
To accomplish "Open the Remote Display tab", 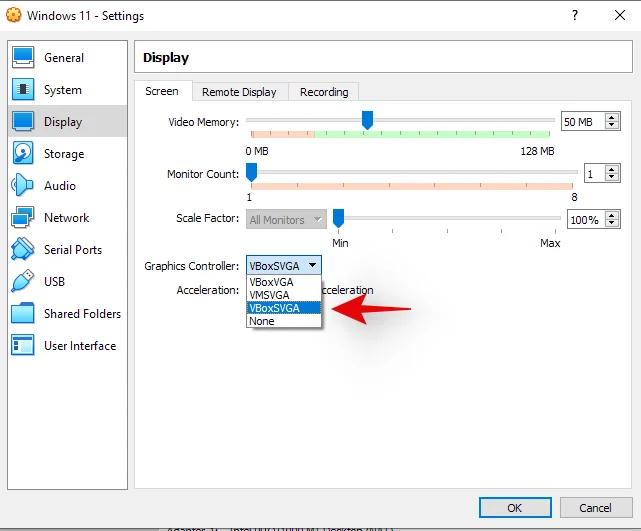I will coord(239,92).
